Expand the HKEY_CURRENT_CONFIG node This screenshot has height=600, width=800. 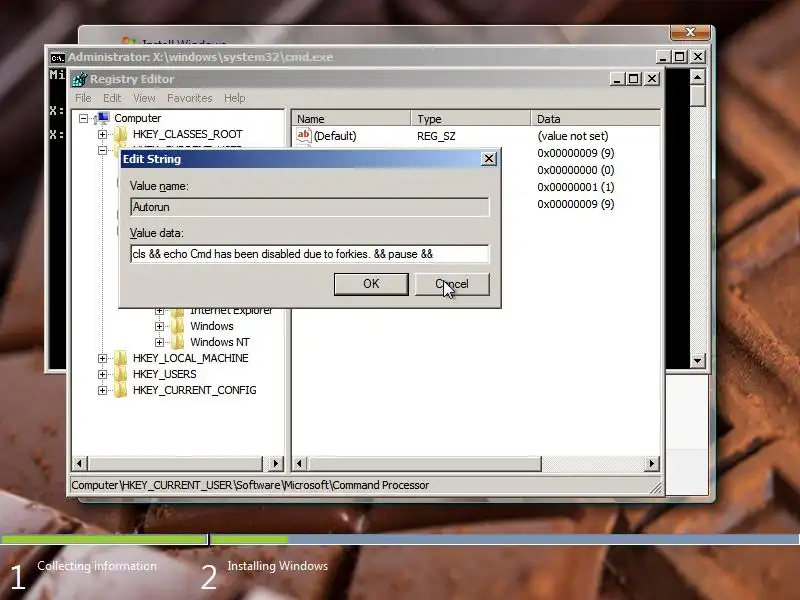pyautogui.click(x=102, y=390)
